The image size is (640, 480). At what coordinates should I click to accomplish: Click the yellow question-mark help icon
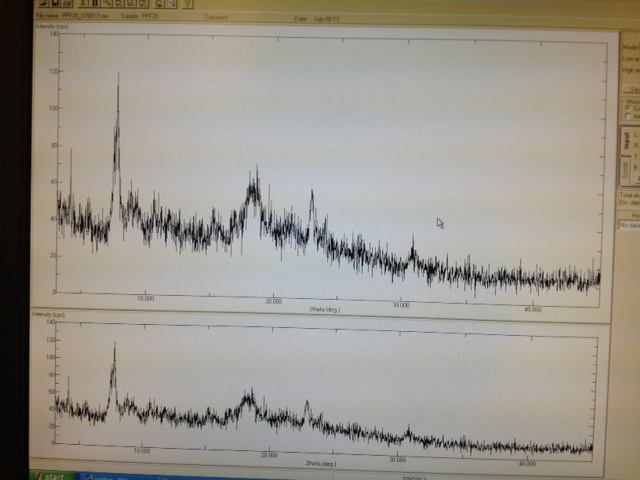[188, 4]
